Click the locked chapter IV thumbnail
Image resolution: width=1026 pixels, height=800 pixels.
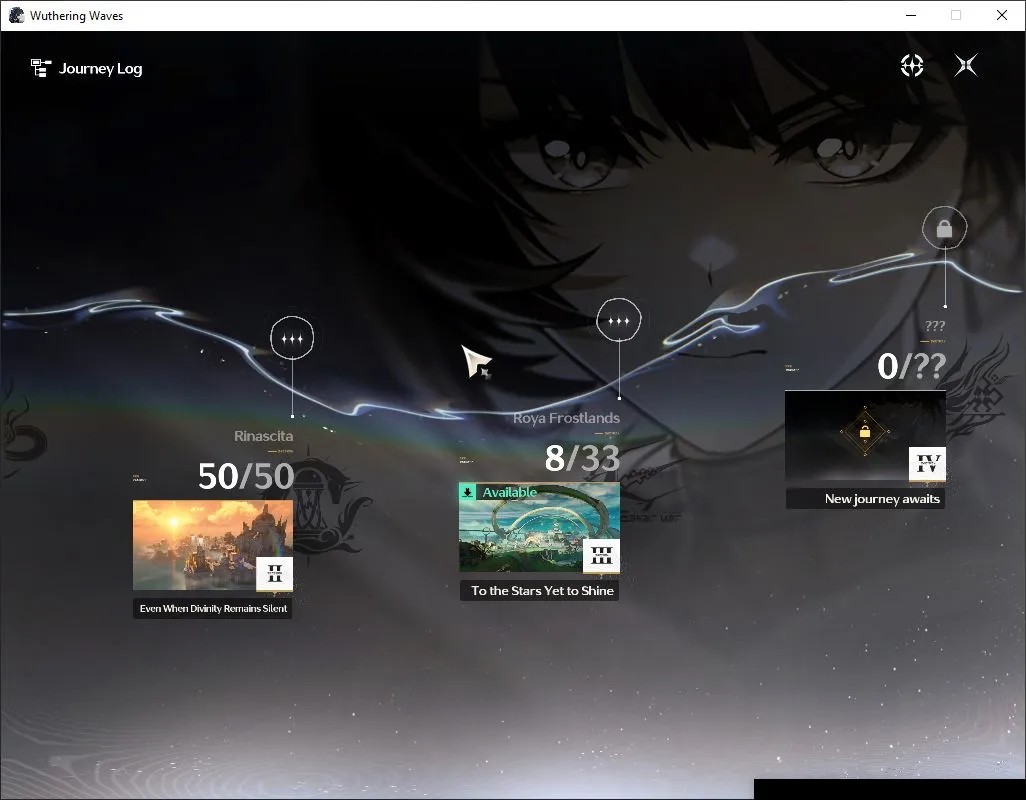(865, 435)
